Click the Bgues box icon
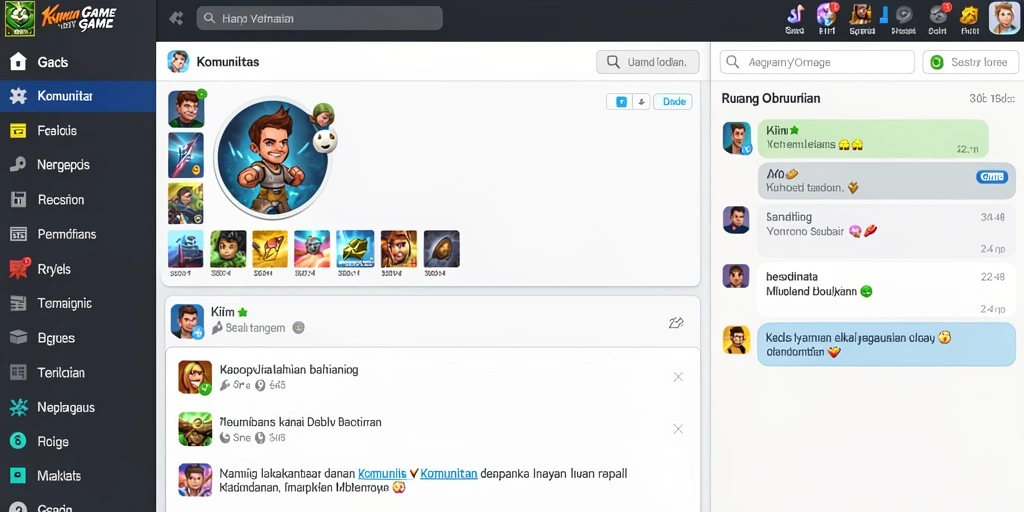This screenshot has height=512, width=1024. (18, 338)
